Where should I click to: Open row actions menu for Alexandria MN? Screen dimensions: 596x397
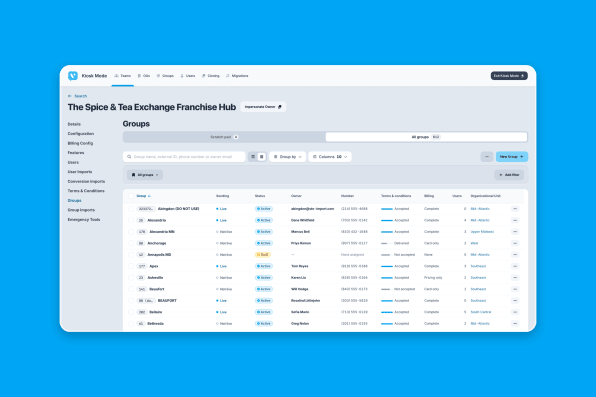click(515, 232)
